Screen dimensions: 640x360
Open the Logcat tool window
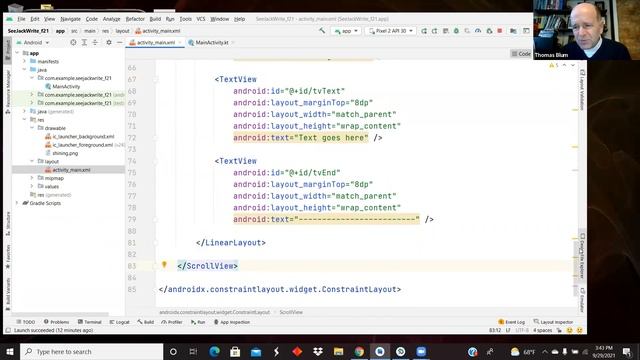[x=119, y=322]
